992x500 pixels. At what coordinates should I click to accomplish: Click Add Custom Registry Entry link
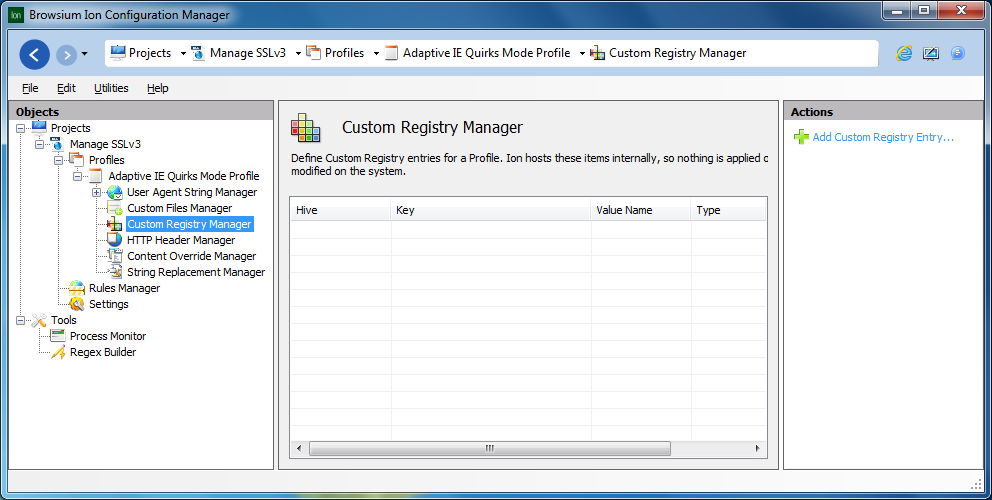tap(883, 137)
